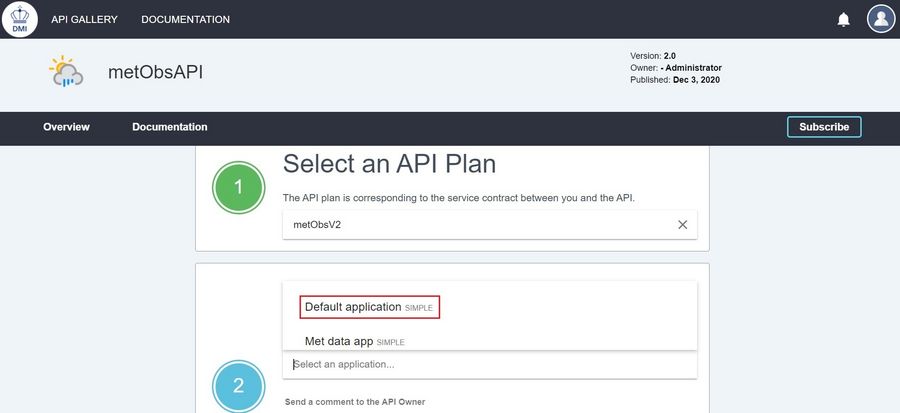The height and width of the screenshot is (413, 900).
Task: Click the green step 1 circle
Action: pyautogui.click(x=238, y=187)
